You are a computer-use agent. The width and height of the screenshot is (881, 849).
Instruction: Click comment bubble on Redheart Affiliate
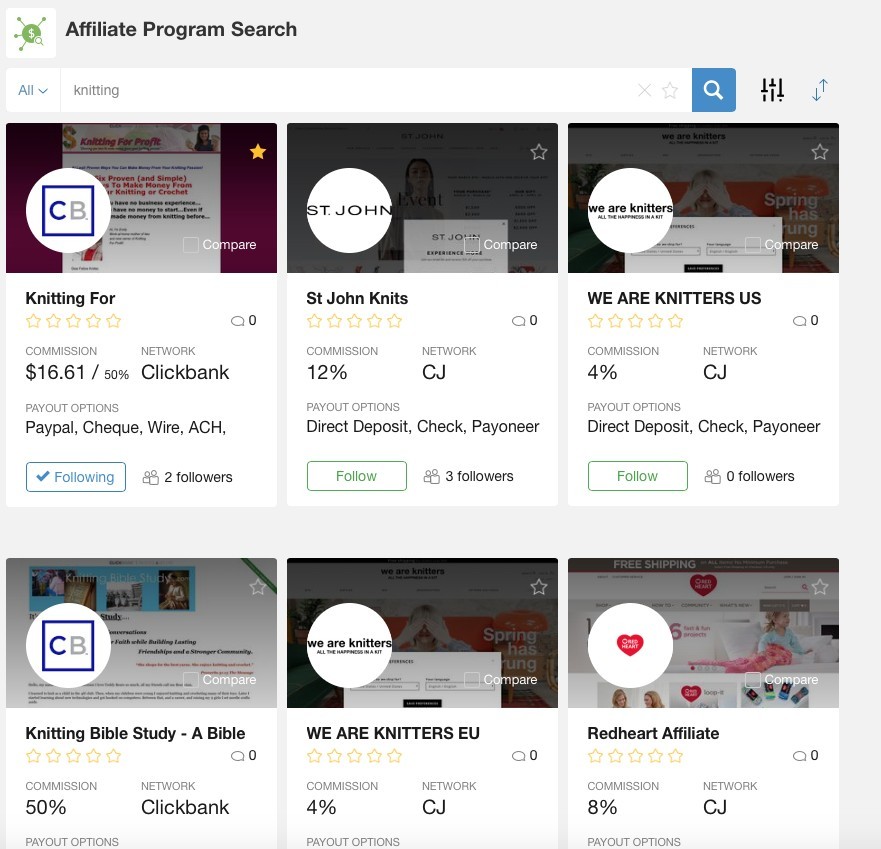[x=800, y=756]
